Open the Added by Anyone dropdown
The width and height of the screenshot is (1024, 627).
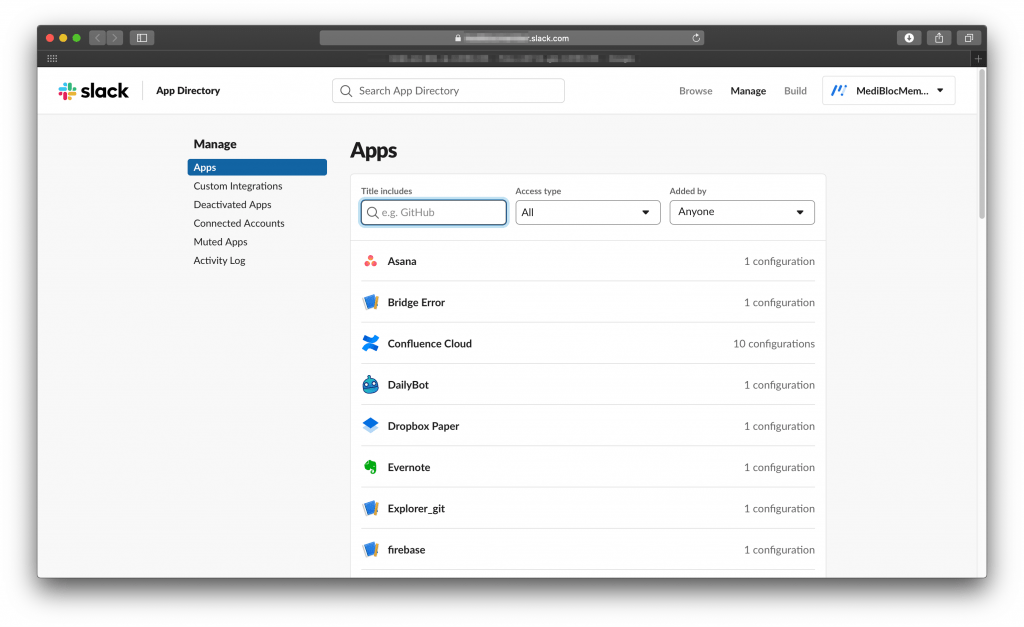(x=742, y=212)
